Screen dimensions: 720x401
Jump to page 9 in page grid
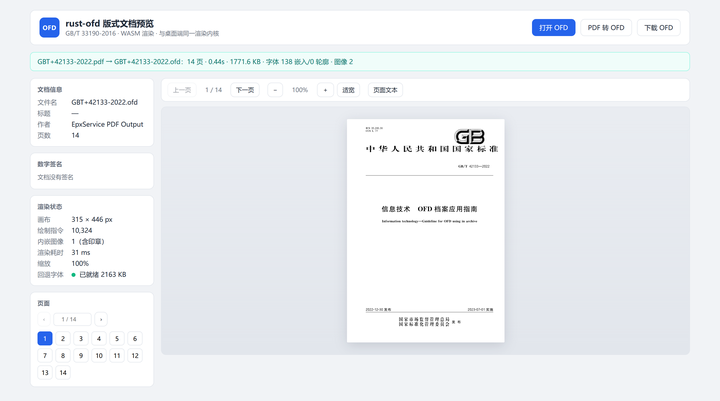click(81, 356)
